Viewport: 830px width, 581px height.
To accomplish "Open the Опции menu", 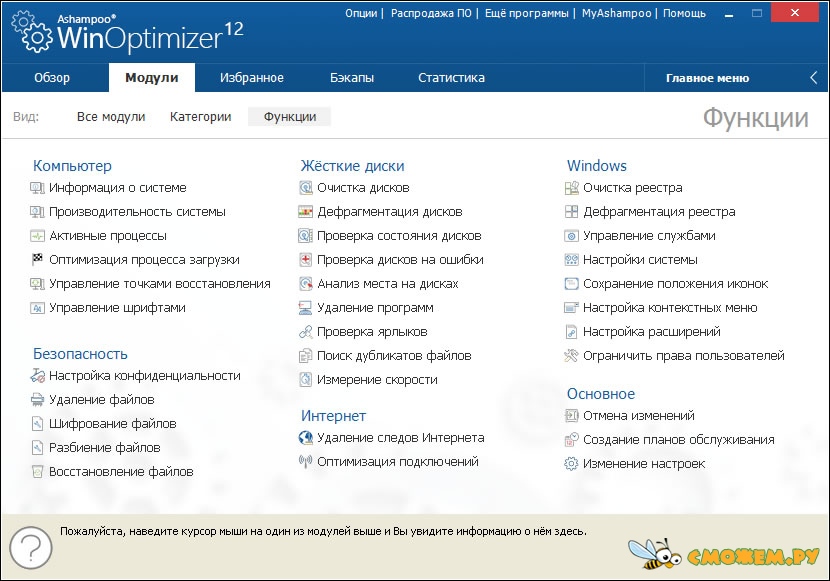I will coord(361,13).
